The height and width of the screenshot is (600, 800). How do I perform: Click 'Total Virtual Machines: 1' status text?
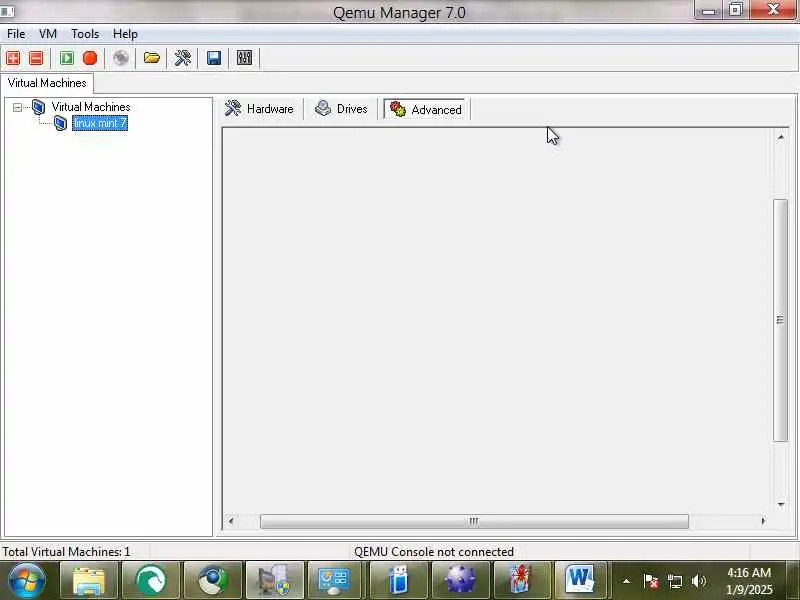[66, 552]
